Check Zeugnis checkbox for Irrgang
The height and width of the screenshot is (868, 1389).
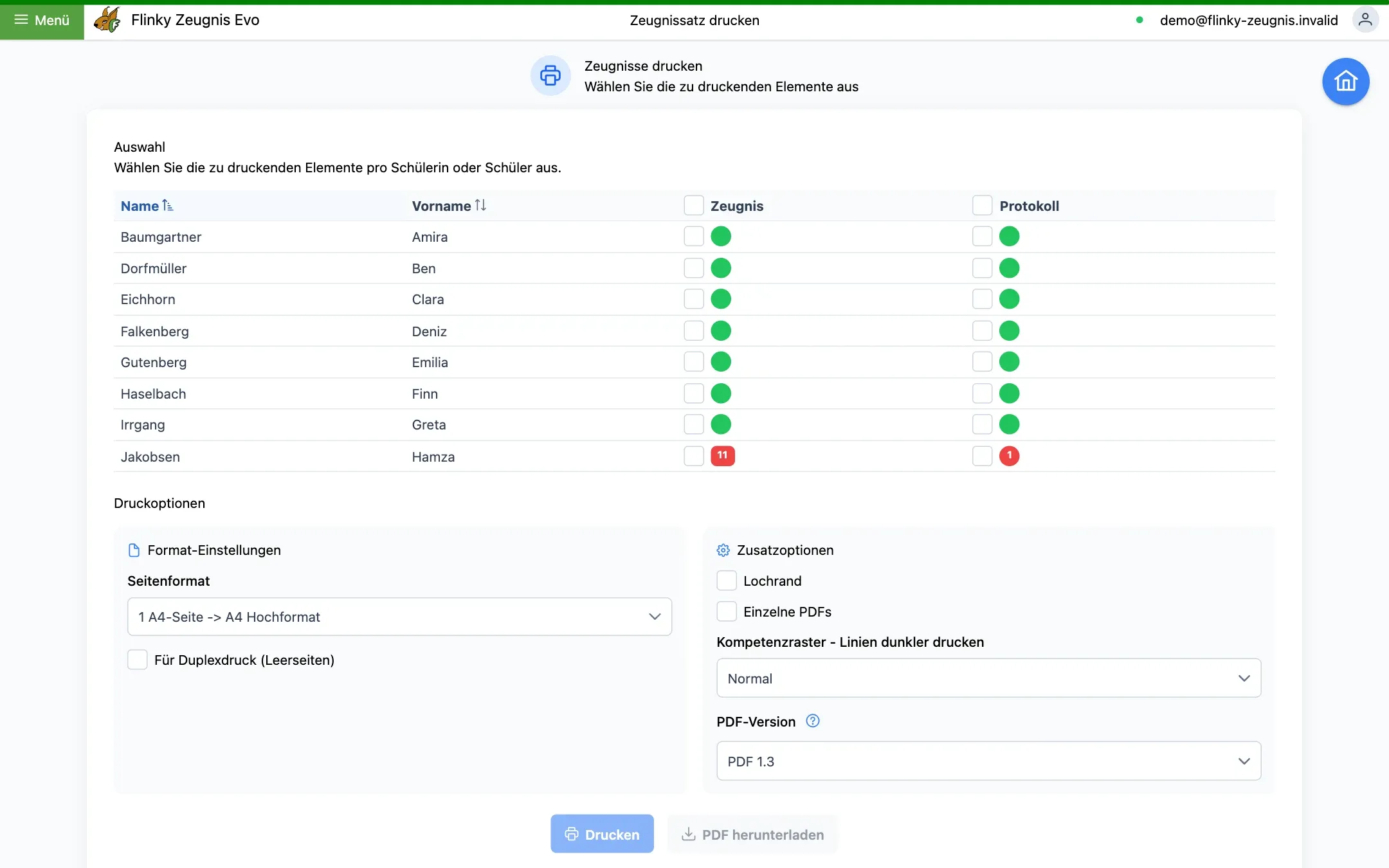(x=694, y=424)
